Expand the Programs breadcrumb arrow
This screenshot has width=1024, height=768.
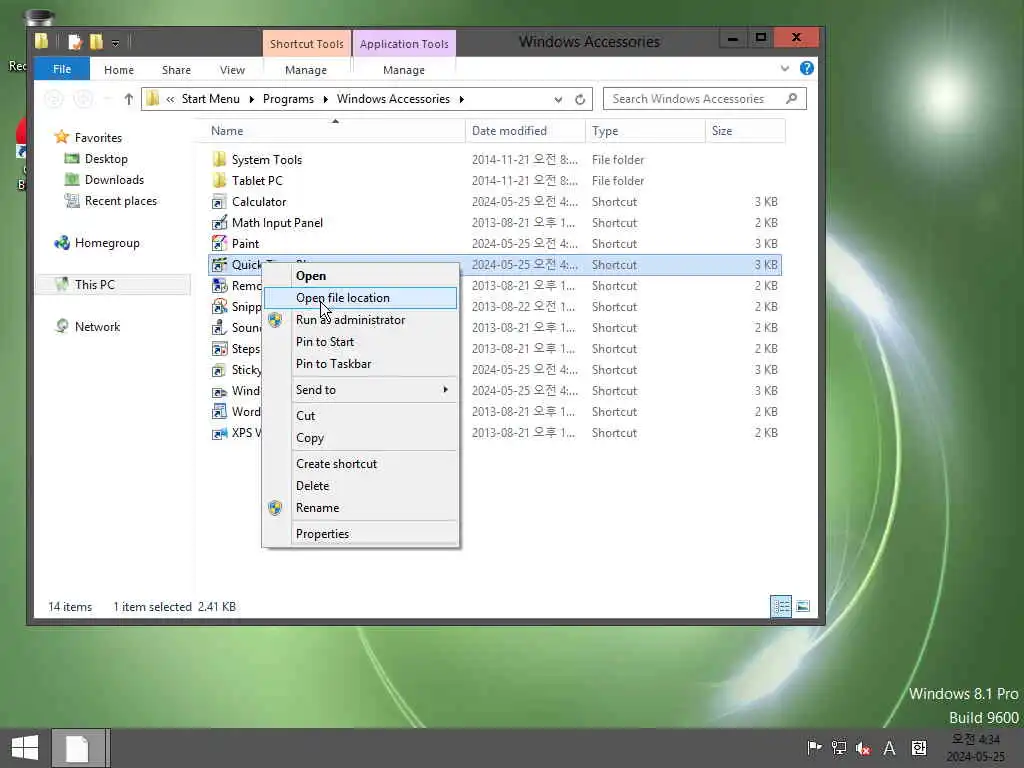[325, 99]
